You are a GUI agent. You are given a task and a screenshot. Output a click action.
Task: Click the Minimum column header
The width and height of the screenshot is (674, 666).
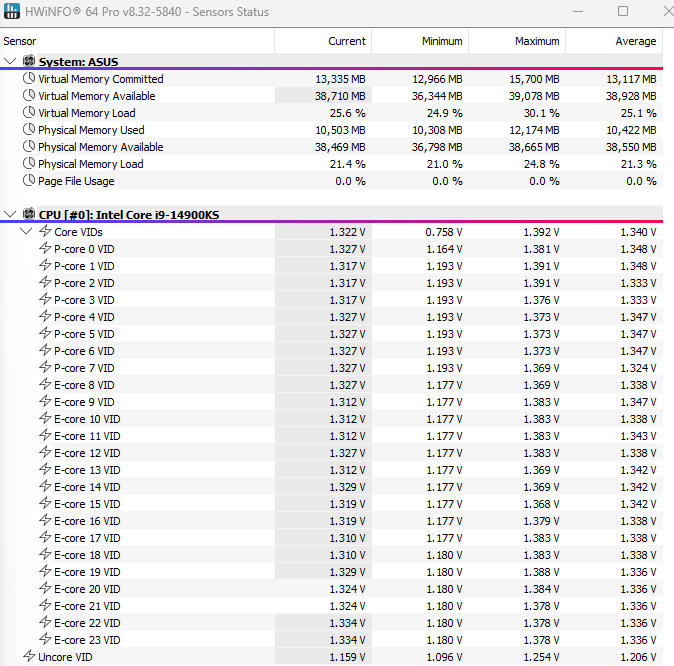pos(420,41)
